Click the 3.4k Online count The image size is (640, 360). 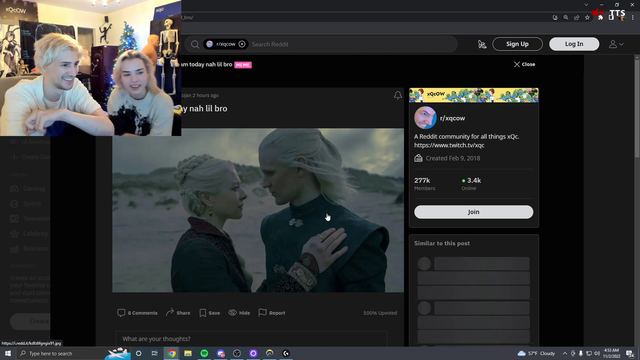pyautogui.click(x=471, y=184)
